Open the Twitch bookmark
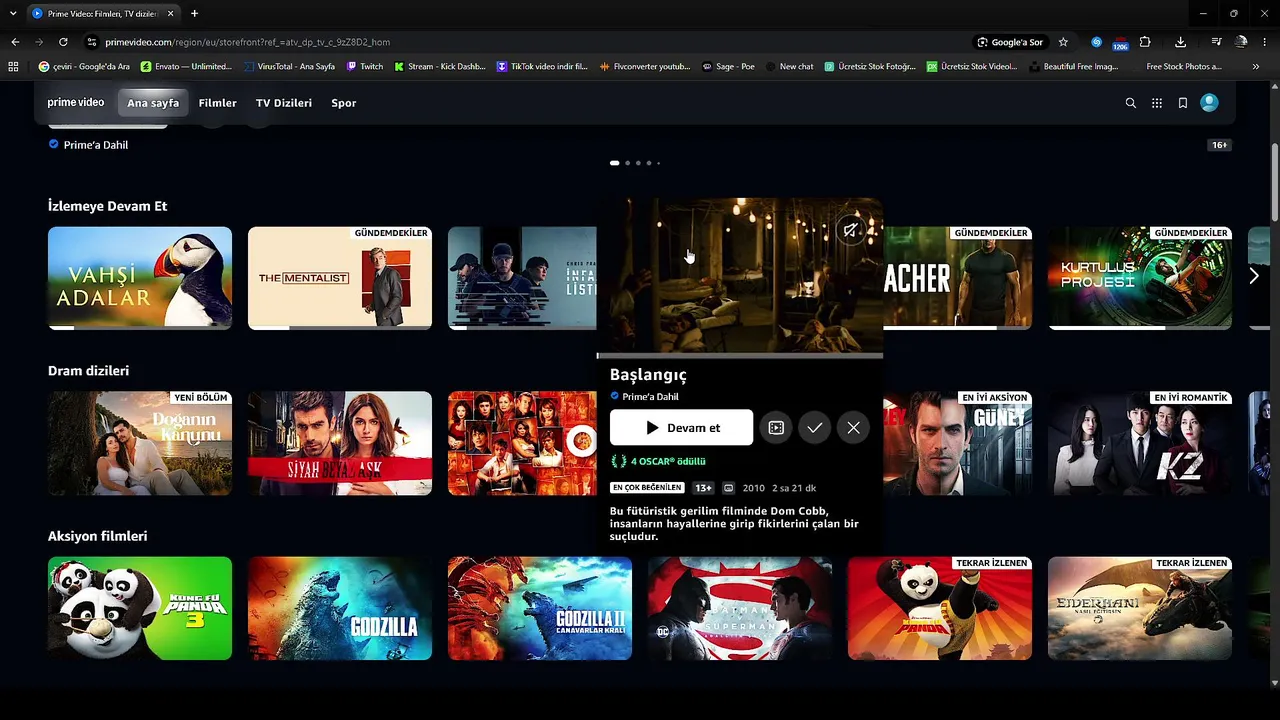Image resolution: width=1280 pixels, height=720 pixels. click(365, 67)
